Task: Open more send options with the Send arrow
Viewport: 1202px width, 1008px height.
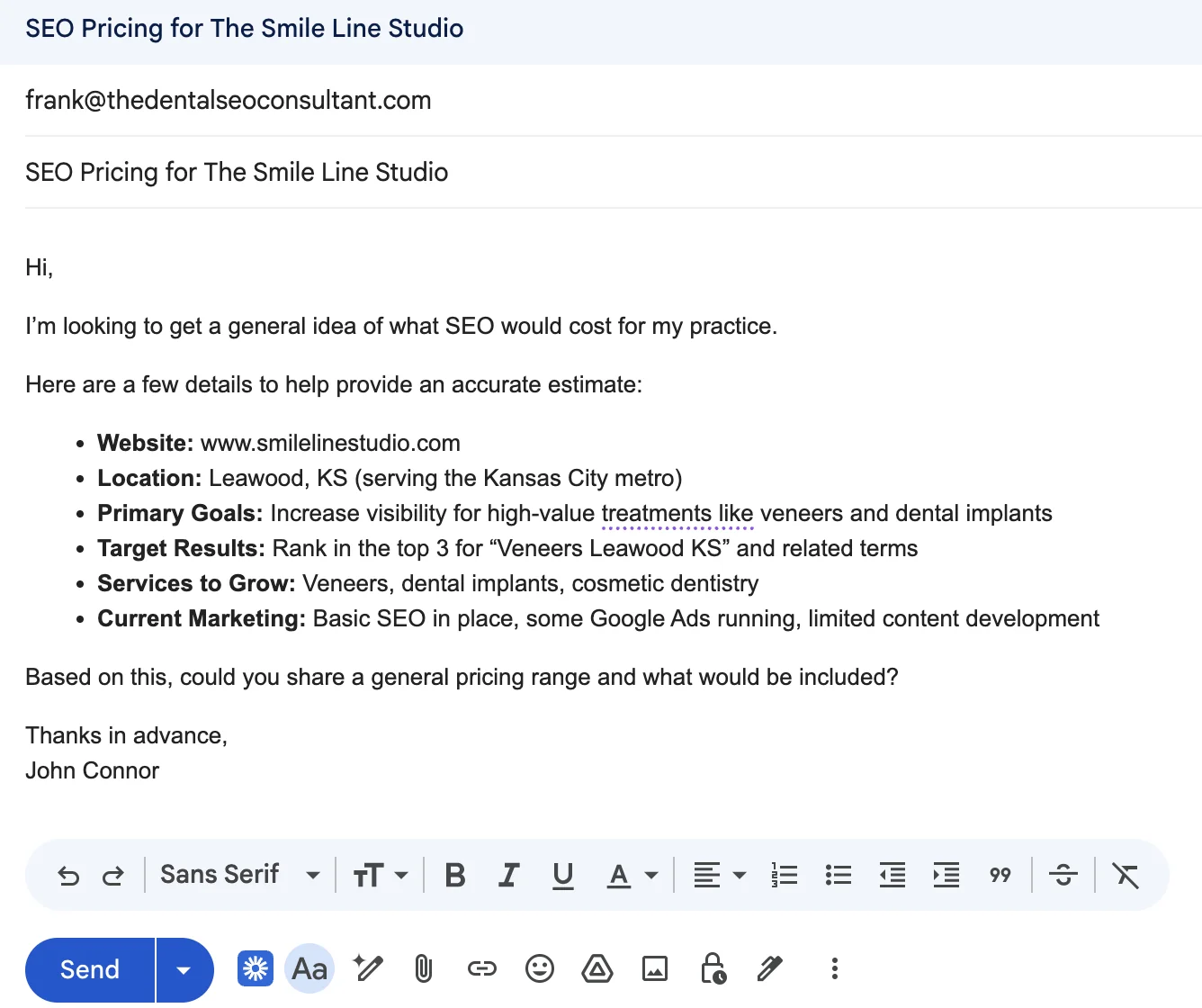Action: [x=184, y=969]
